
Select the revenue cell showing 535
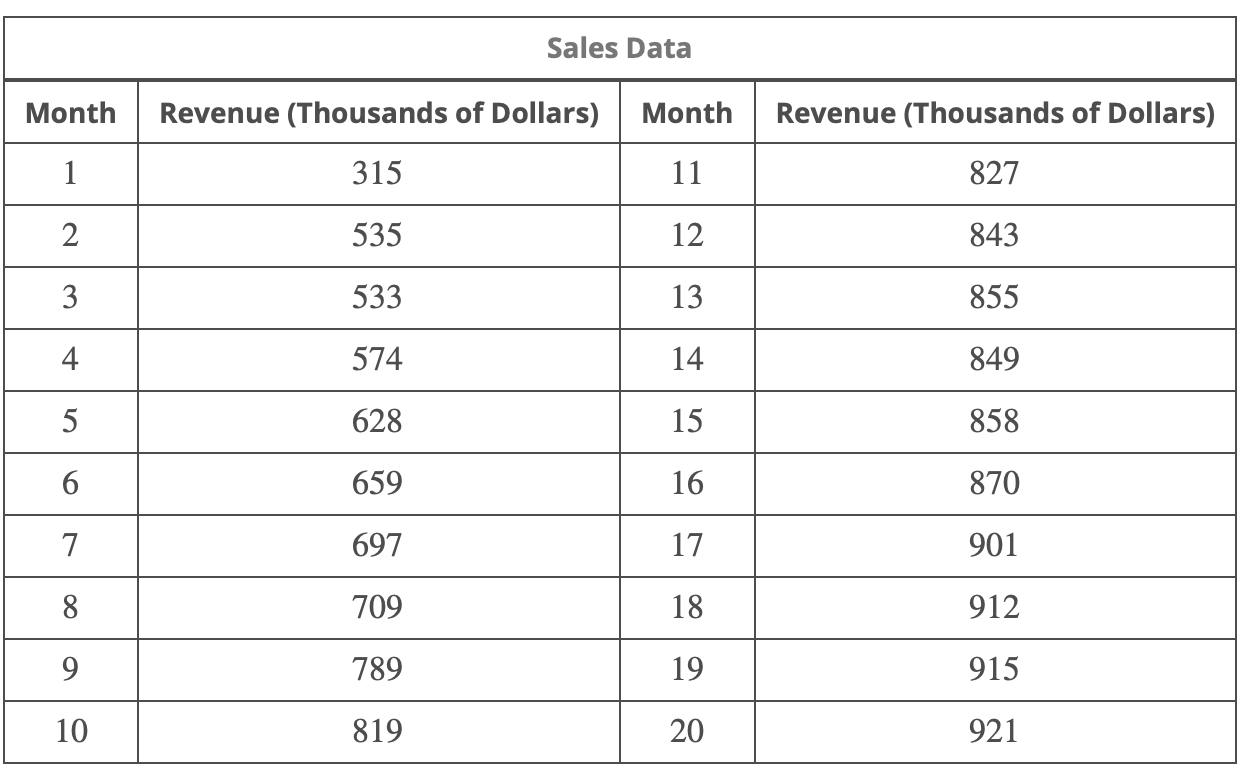tap(378, 236)
